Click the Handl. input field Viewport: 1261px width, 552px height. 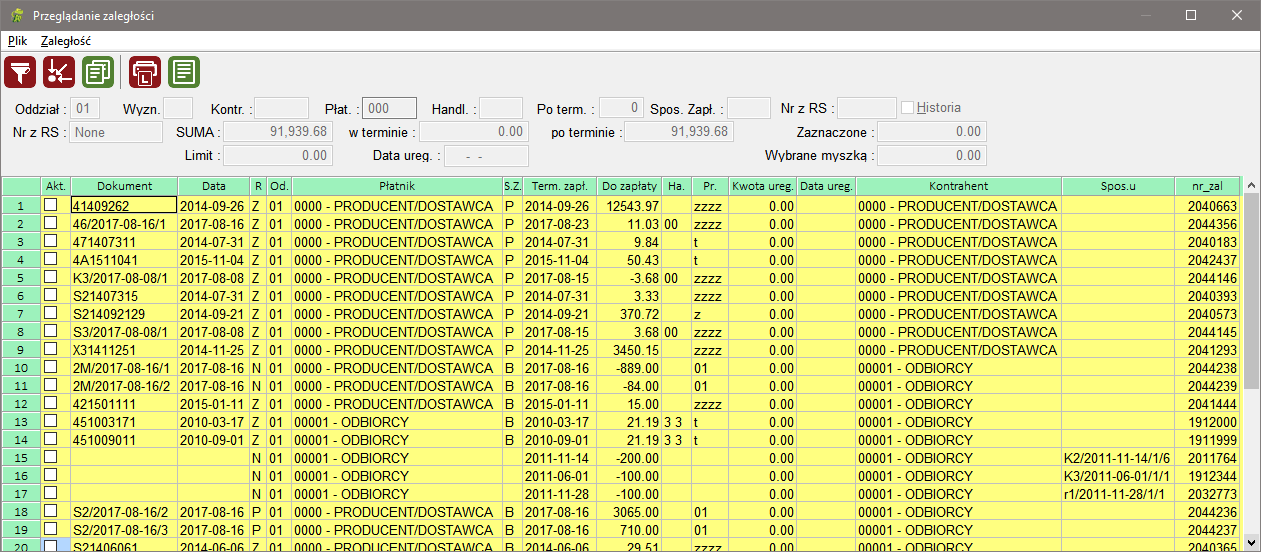click(x=501, y=108)
